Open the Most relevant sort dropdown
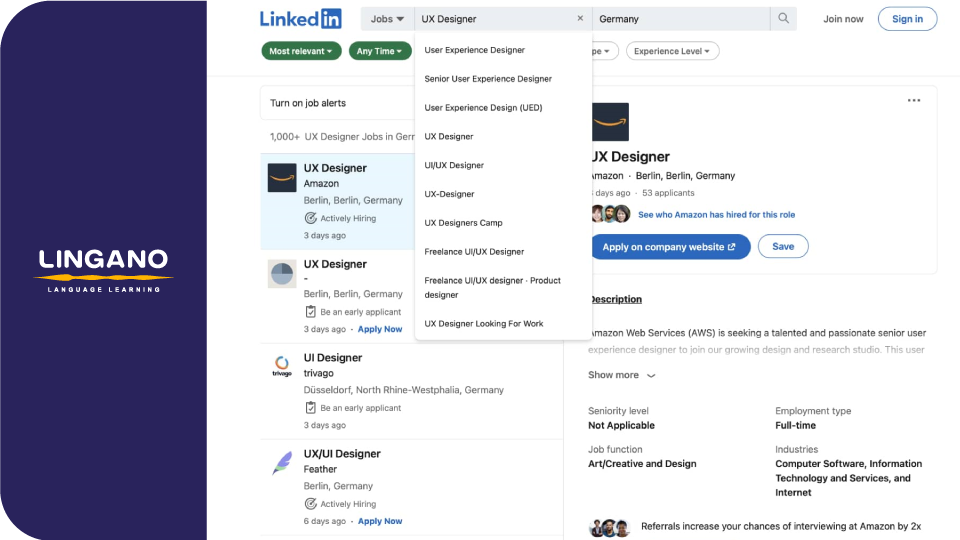Viewport: 960px width, 540px height. [x=301, y=51]
